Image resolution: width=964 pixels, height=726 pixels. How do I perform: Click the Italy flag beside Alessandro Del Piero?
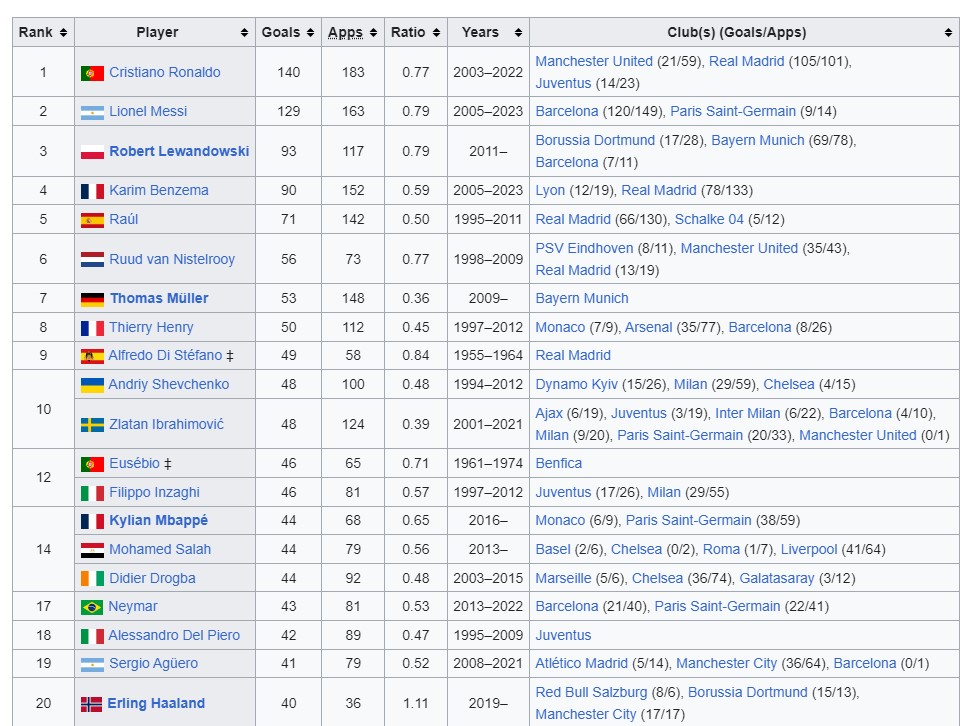[92, 636]
